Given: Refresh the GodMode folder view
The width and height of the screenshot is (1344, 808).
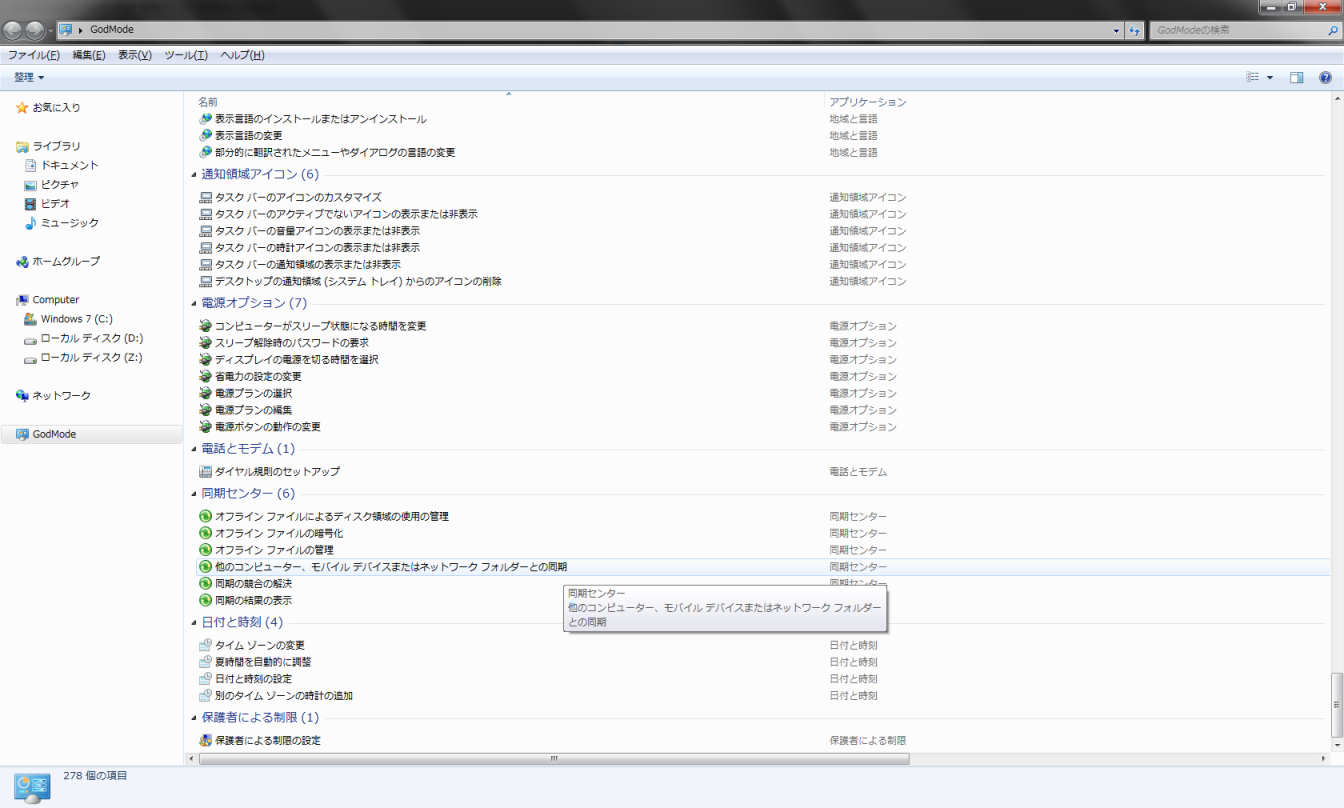Looking at the screenshot, I should coord(1134,30).
